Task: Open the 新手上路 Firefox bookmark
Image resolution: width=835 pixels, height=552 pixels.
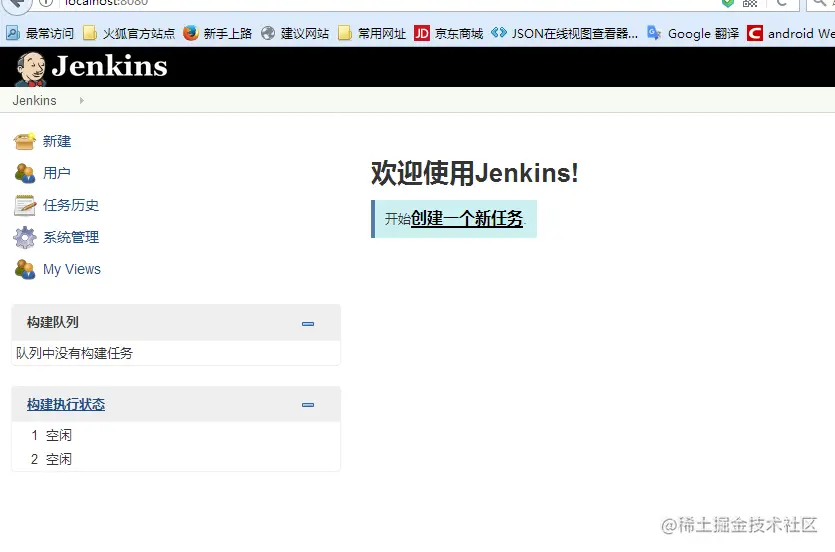Action: [x=217, y=33]
